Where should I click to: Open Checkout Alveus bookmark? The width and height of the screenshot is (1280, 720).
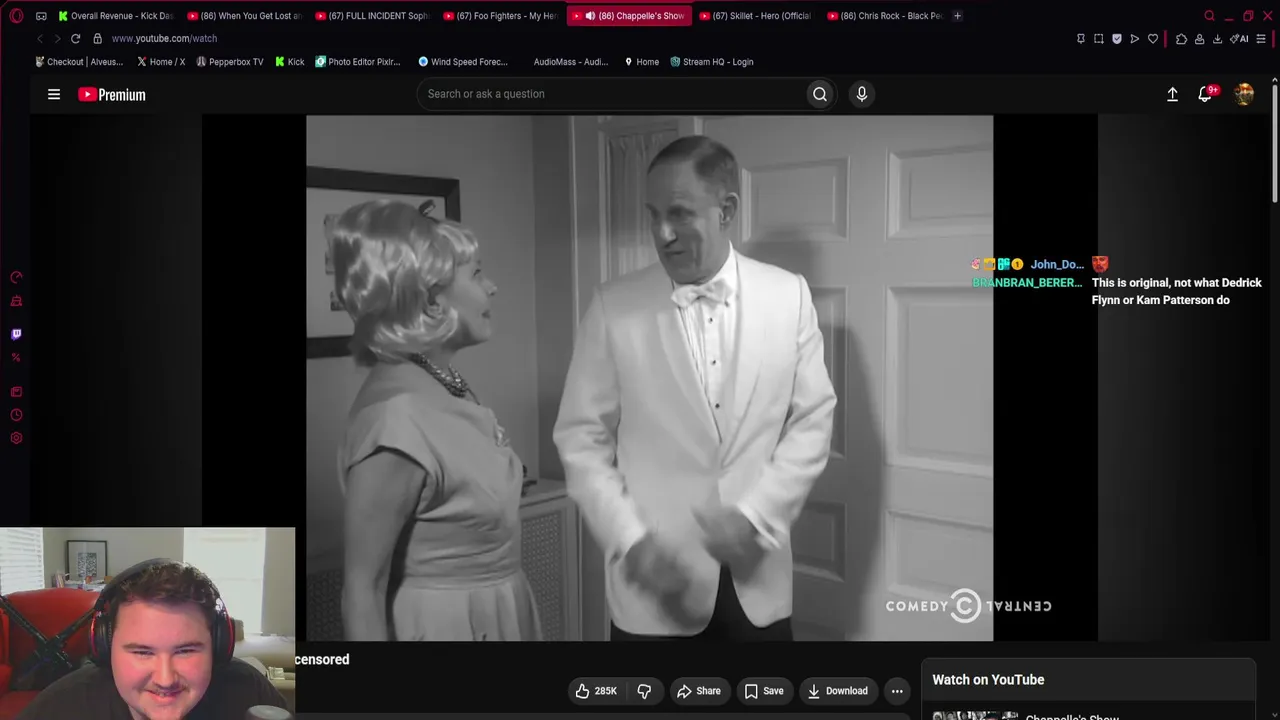pyautogui.click(x=79, y=62)
